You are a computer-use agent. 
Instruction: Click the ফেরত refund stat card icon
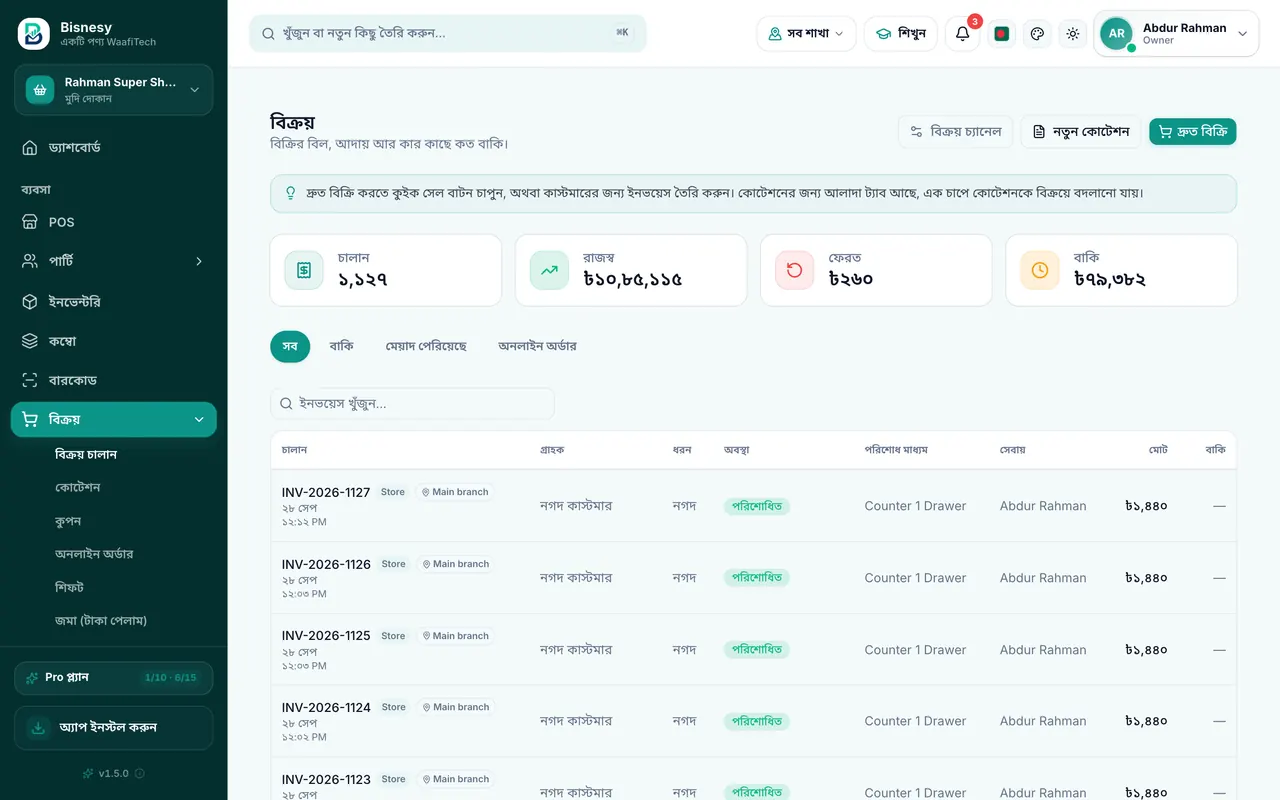click(794, 270)
